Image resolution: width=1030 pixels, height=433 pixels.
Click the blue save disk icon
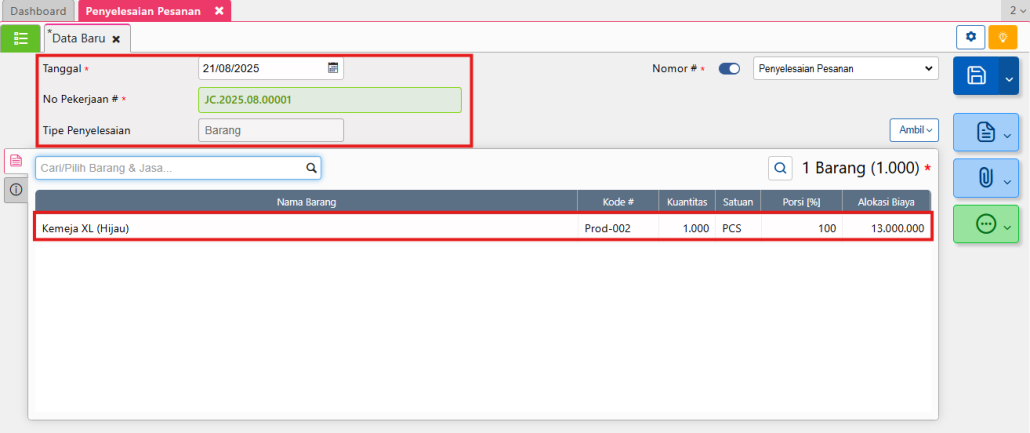tap(977, 77)
